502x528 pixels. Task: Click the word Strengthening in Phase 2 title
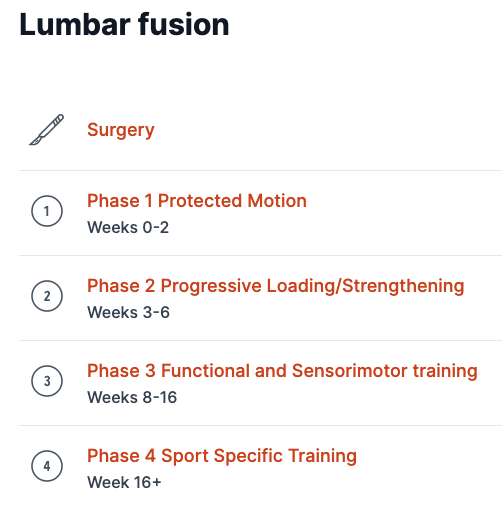pyautogui.click(x=403, y=286)
